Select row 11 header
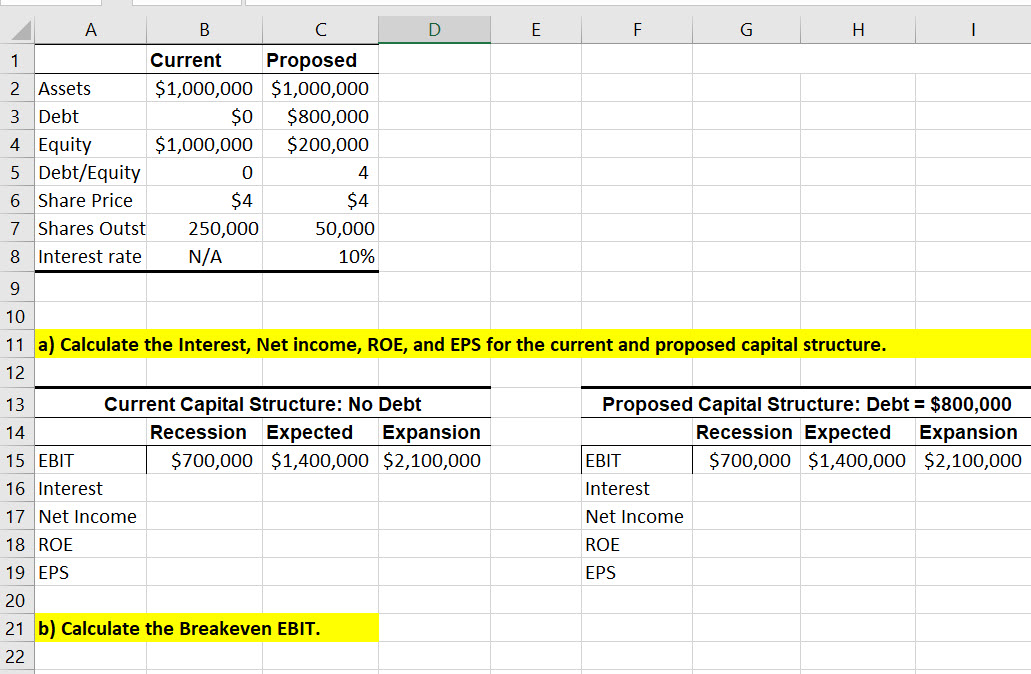Viewport: 1031px width, 674px height. (16, 344)
